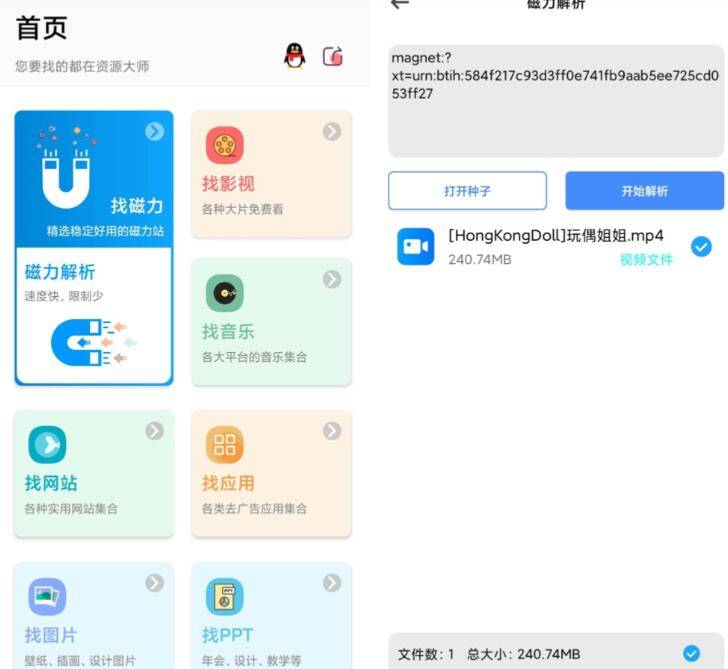Image resolution: width=728 pixels, height=669 pixels.
Task: Tap the 找音乐 vinyl record icon
Action: coord(224,294)
